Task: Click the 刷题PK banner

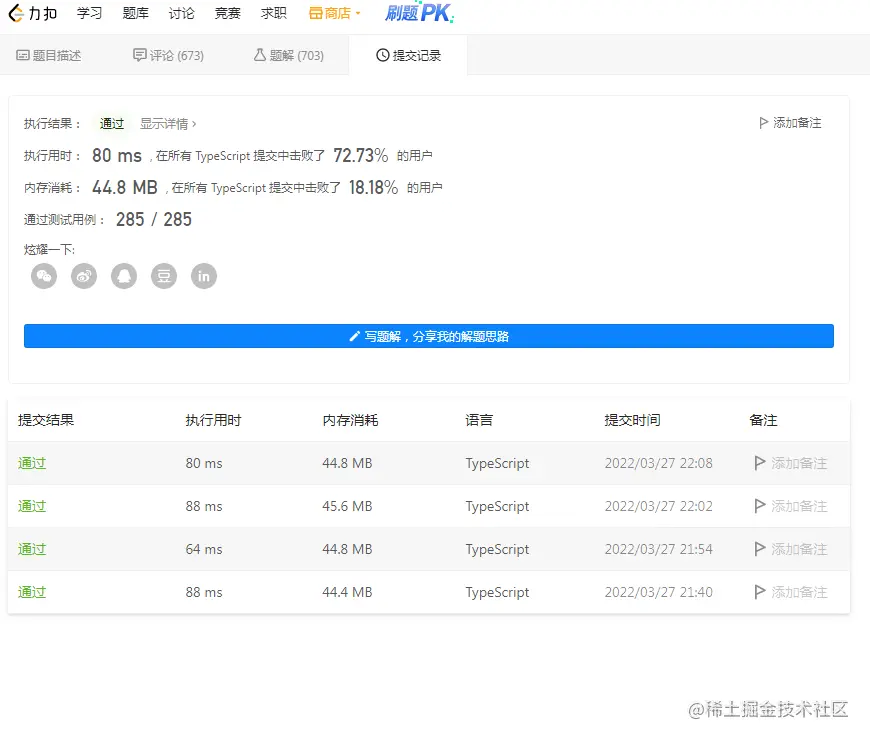Action: (x=419, y=12)
